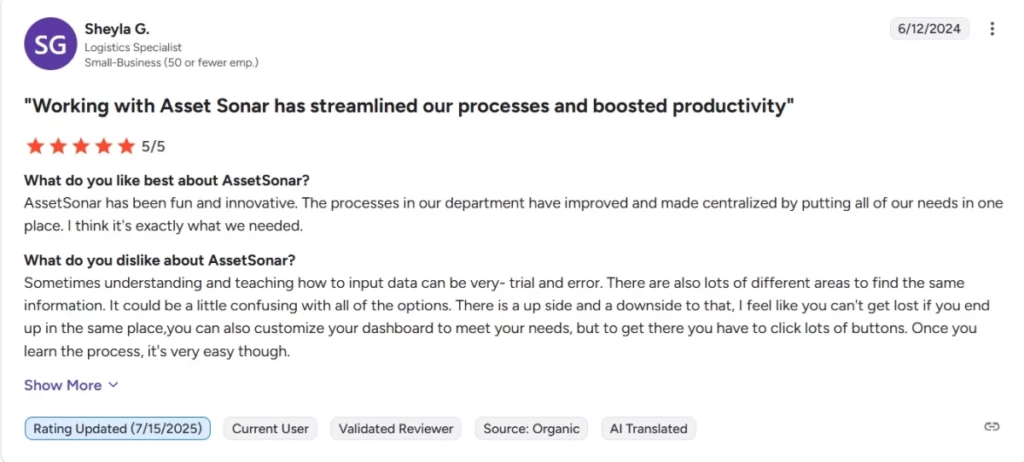Click the AI Translated tag
1024x462 pixels.
click(x=648, y=429)
